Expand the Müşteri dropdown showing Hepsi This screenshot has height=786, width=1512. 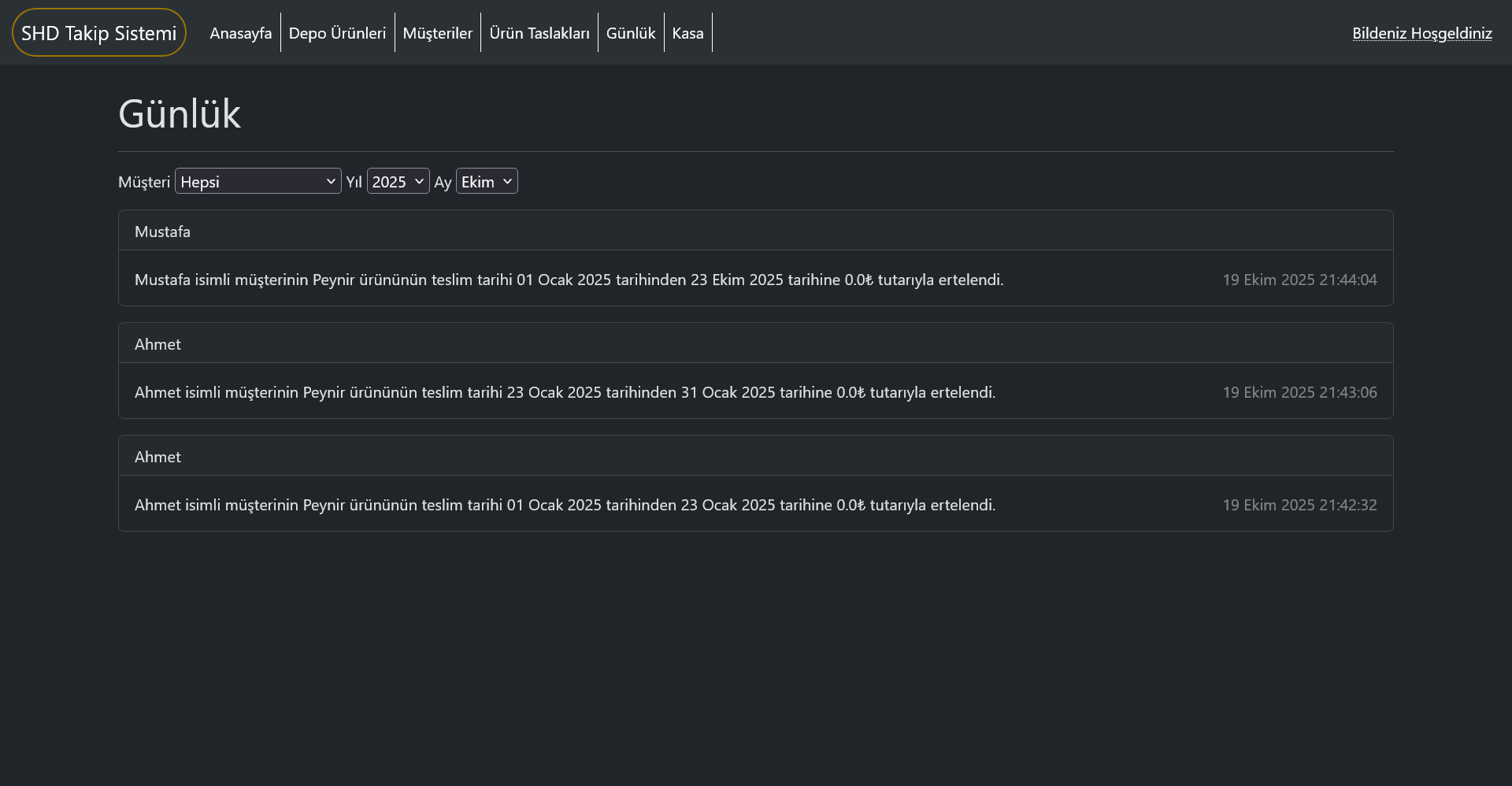pyautogui.click(x=258, y=181)
